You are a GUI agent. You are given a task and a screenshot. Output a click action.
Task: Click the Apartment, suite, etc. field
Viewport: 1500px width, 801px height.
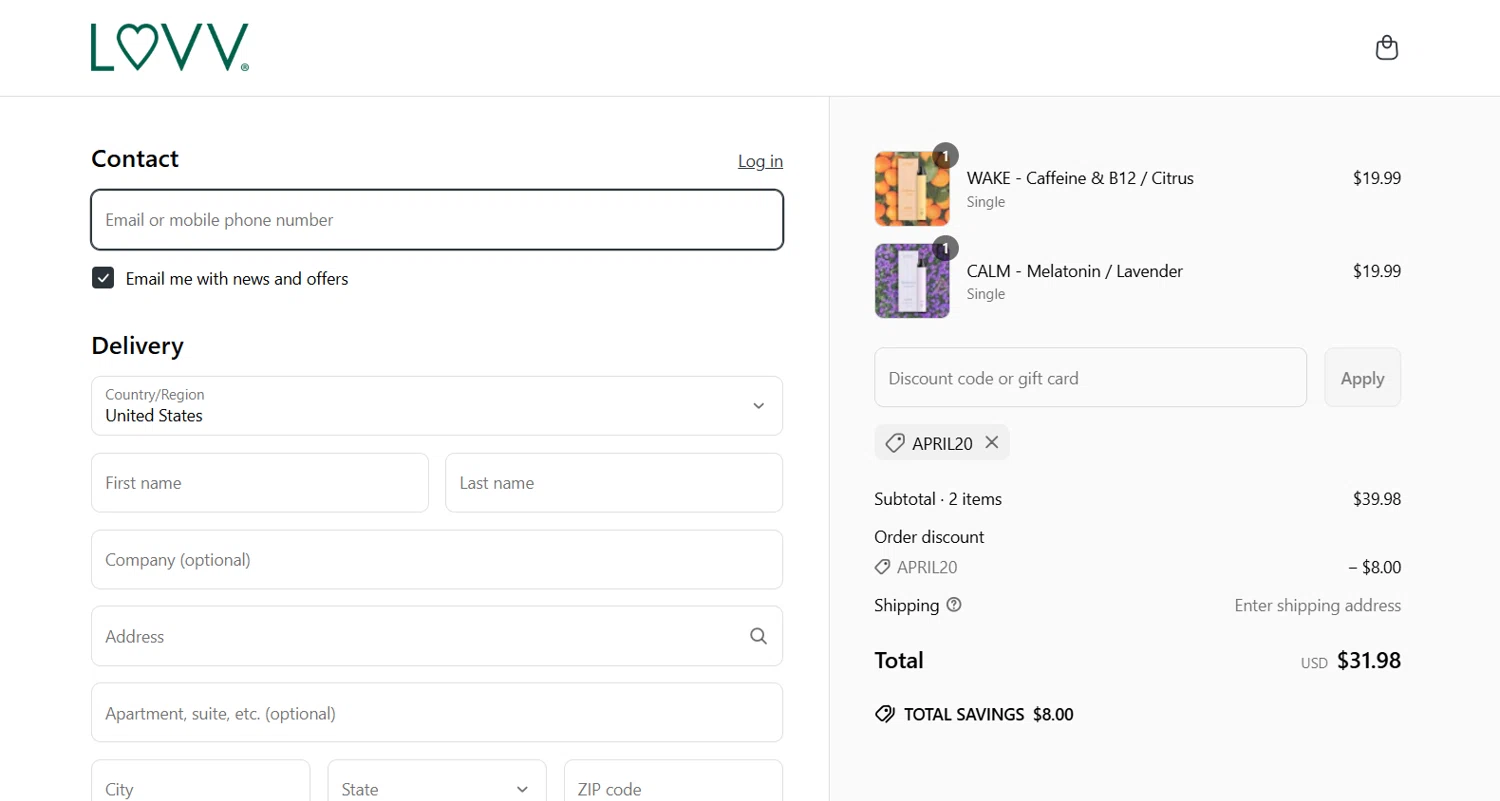437,713
